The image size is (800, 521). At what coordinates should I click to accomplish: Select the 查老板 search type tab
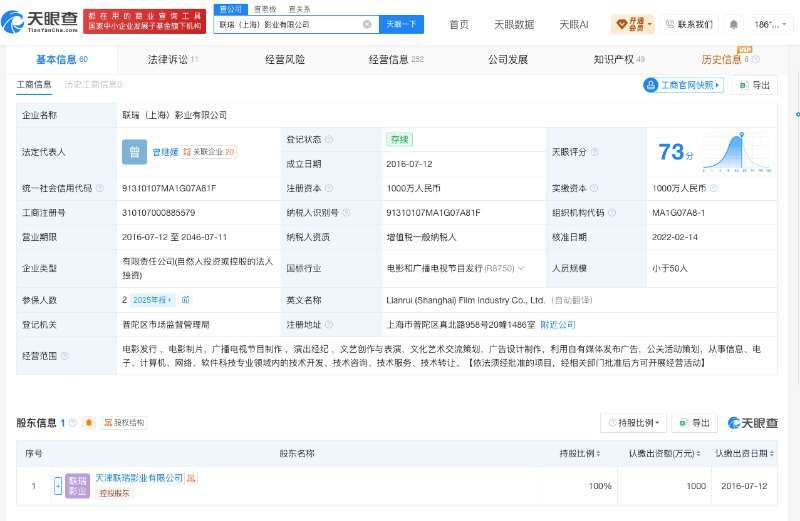coord(265,9)
